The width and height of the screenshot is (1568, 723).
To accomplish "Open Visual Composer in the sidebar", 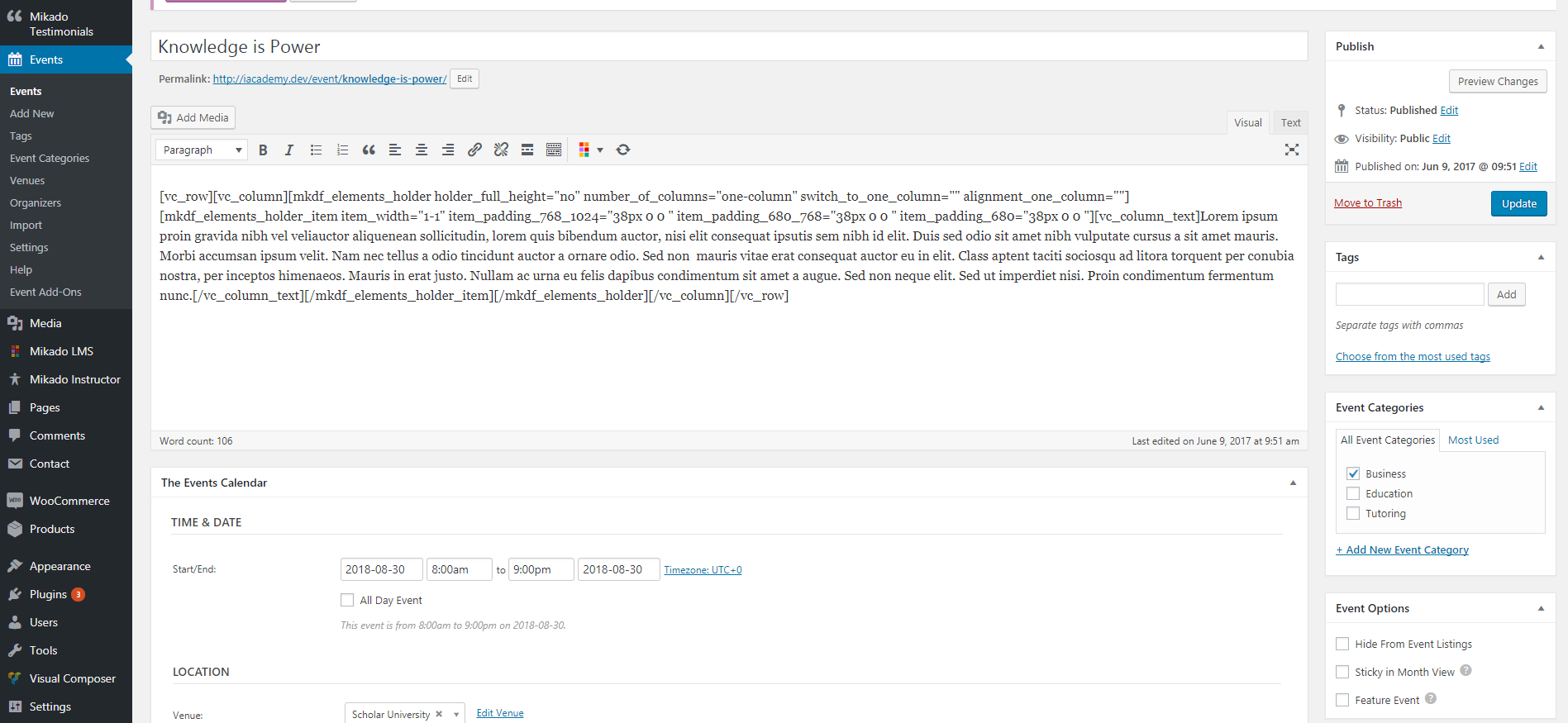I will (66, 678).
